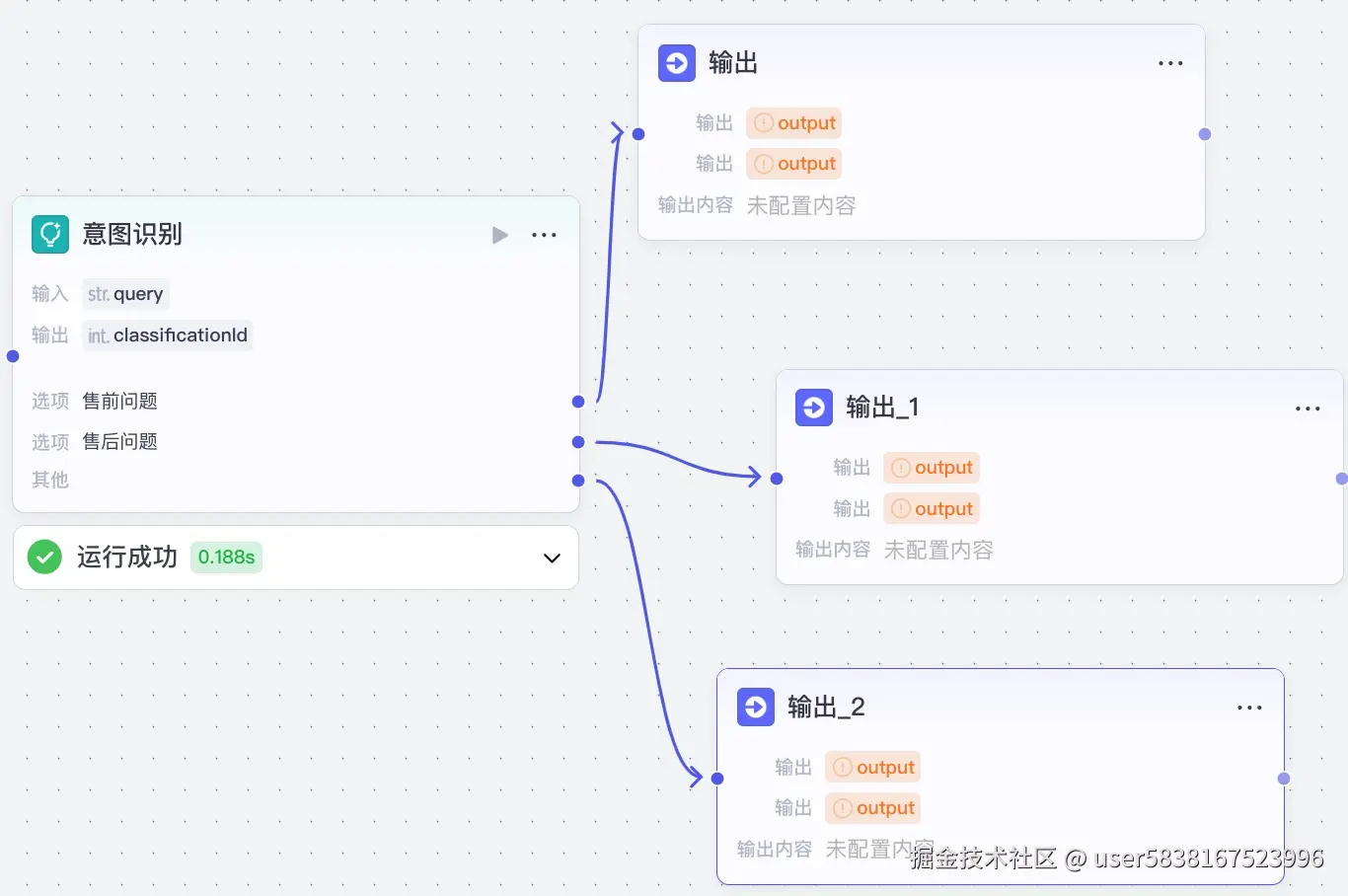Viewport: 1348px width, 896px height.
Task: Click the 输出_1 node arrow icon
Action: pyautogui.click(x=814, y=408)
